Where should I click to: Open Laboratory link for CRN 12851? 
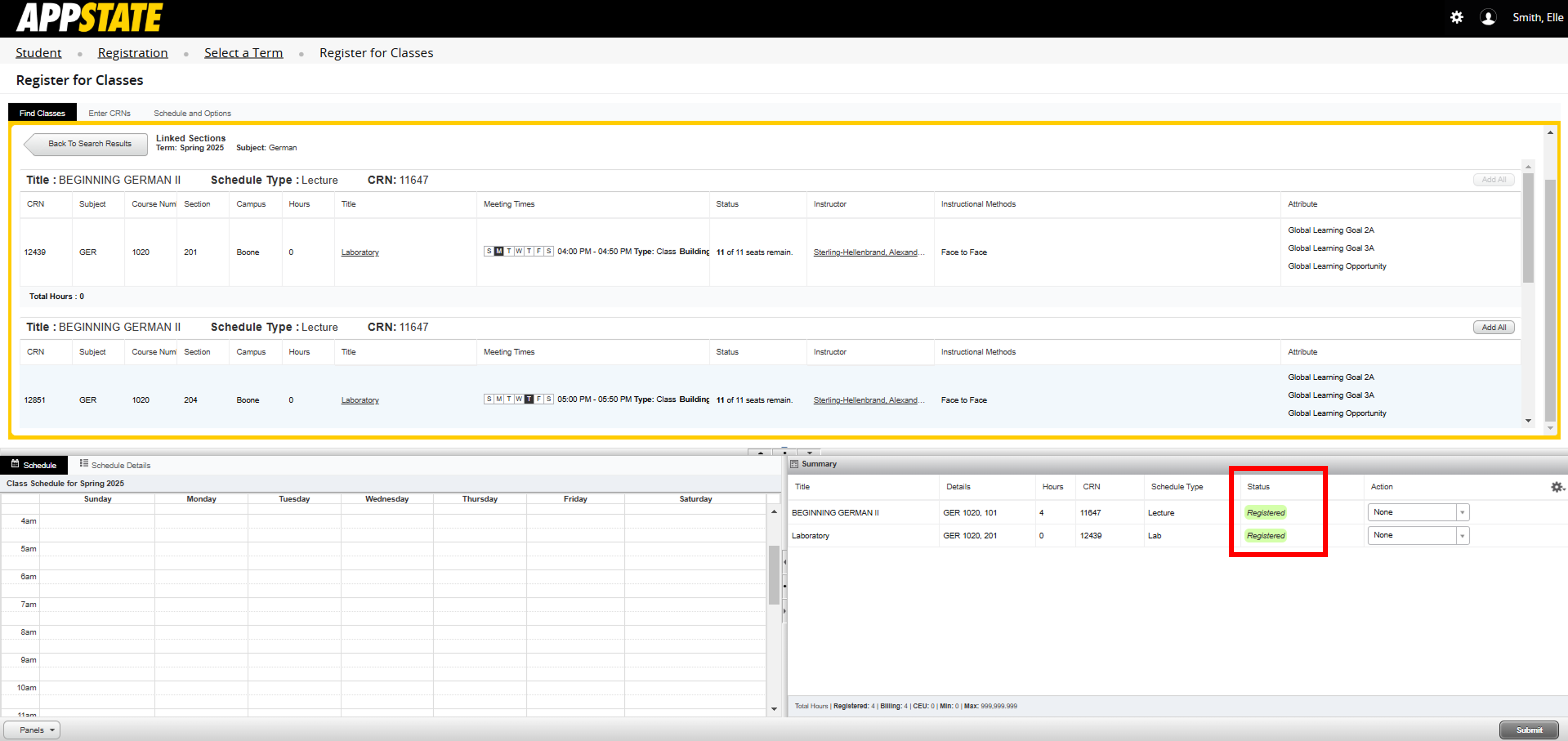(x=360, y=400)
